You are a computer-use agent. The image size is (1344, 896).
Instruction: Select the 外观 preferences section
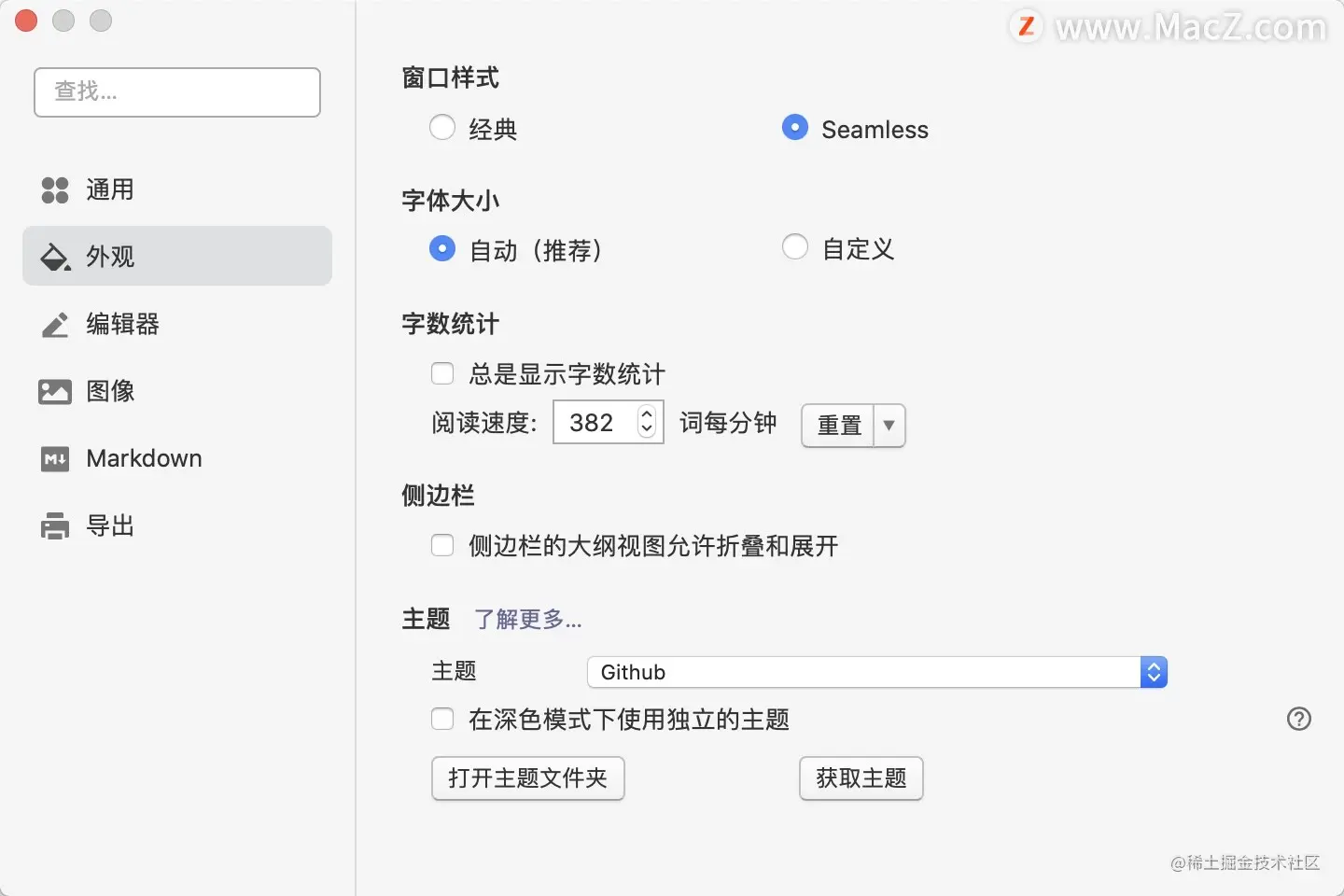(177, 256)
